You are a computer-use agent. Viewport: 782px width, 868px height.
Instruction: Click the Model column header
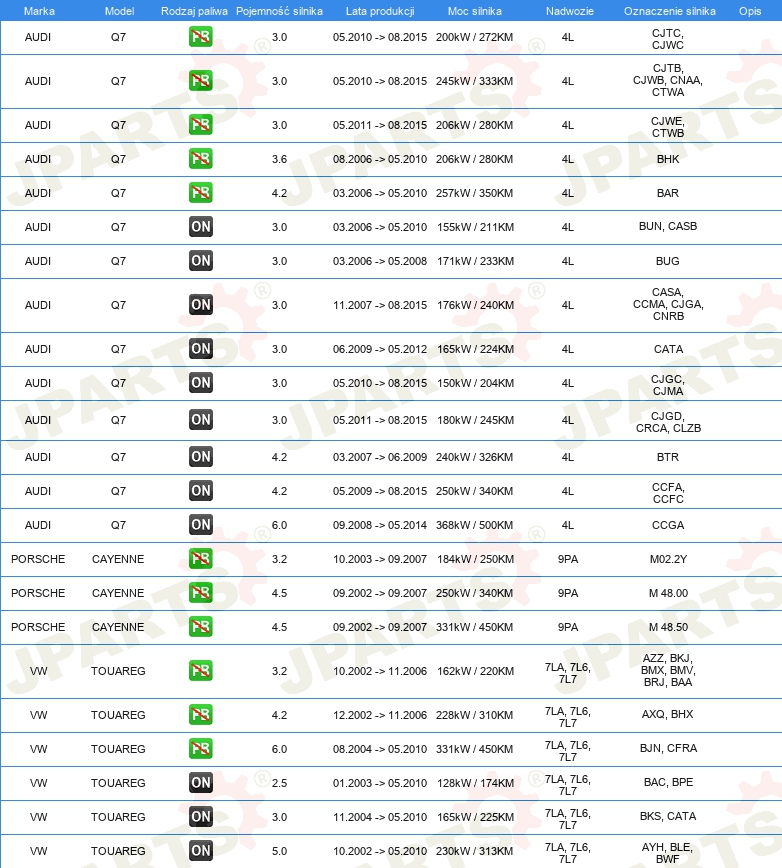tap(120, 11)
